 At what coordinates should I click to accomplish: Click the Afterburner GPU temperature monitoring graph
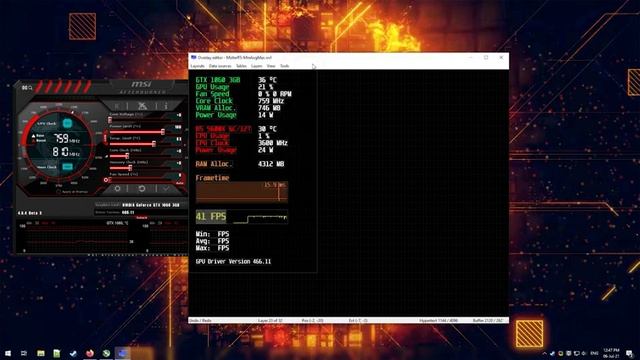click(x=78, y=238)
